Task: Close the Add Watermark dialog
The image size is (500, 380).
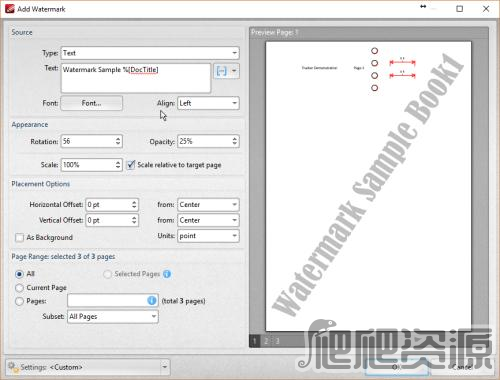Action: coord(486,9)
